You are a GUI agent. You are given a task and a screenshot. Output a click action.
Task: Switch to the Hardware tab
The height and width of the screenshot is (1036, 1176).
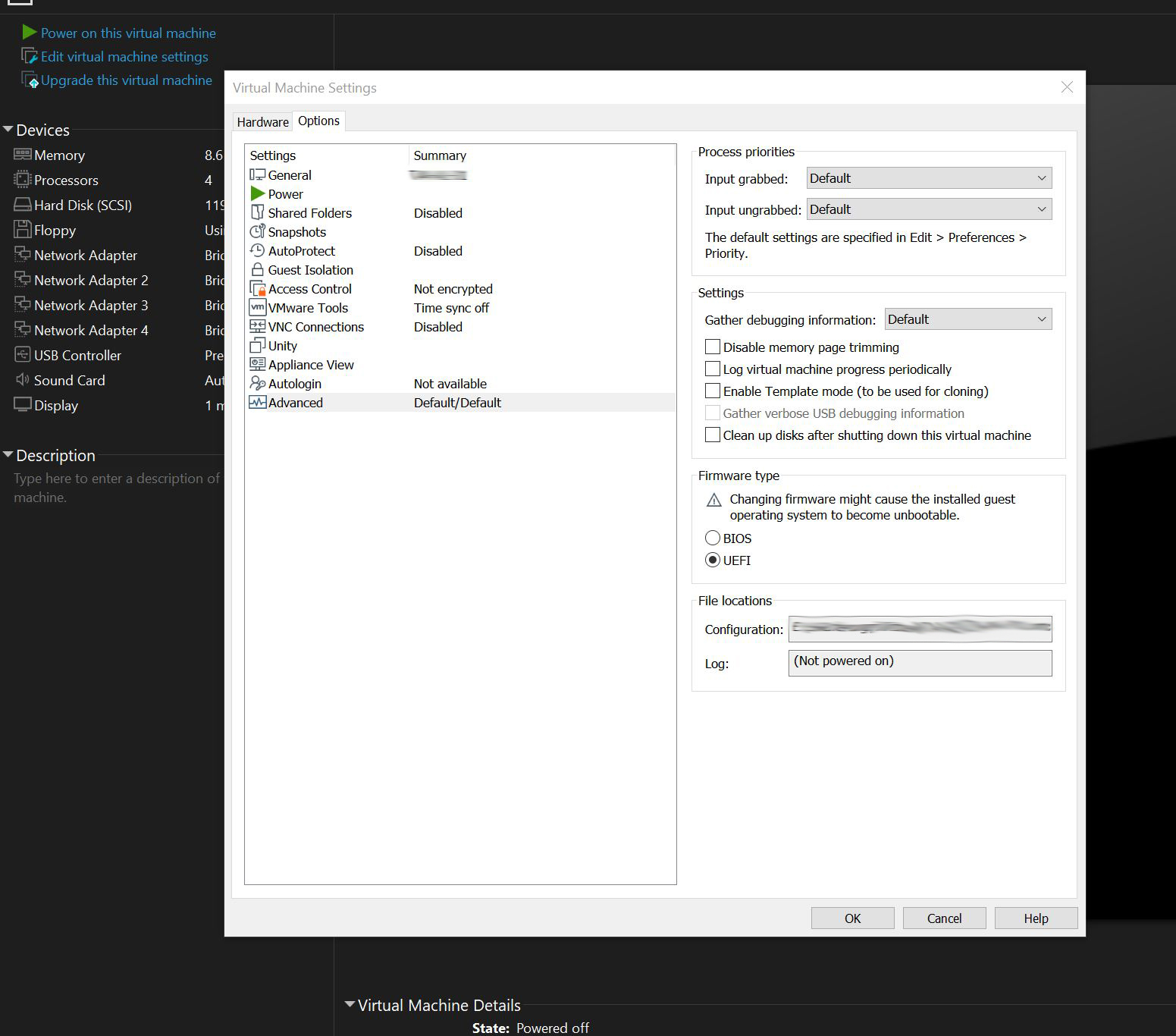pyautogui.click(x=262, y=122)
